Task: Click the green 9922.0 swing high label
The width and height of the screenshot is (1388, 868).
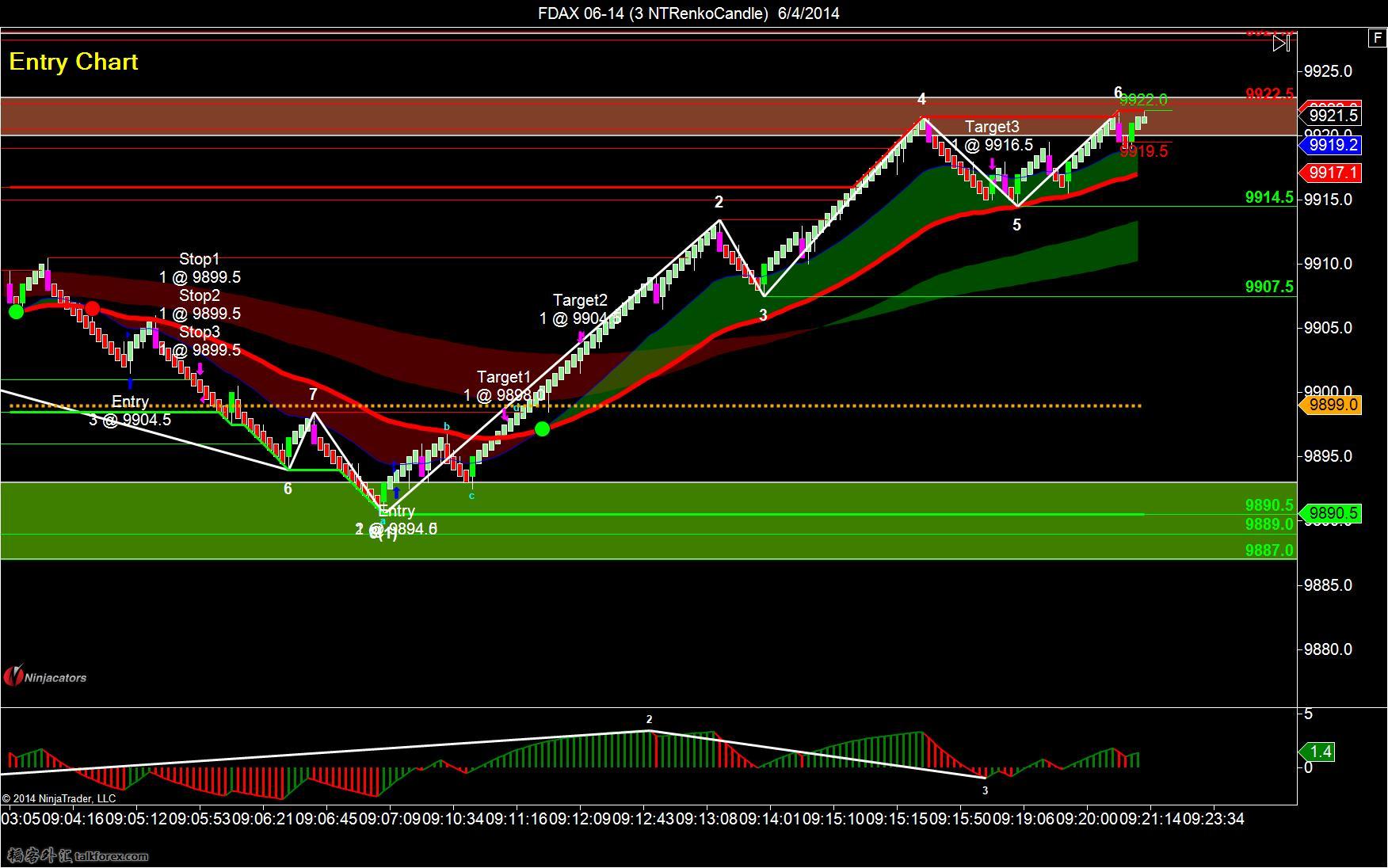Action: pos(1143,99)
